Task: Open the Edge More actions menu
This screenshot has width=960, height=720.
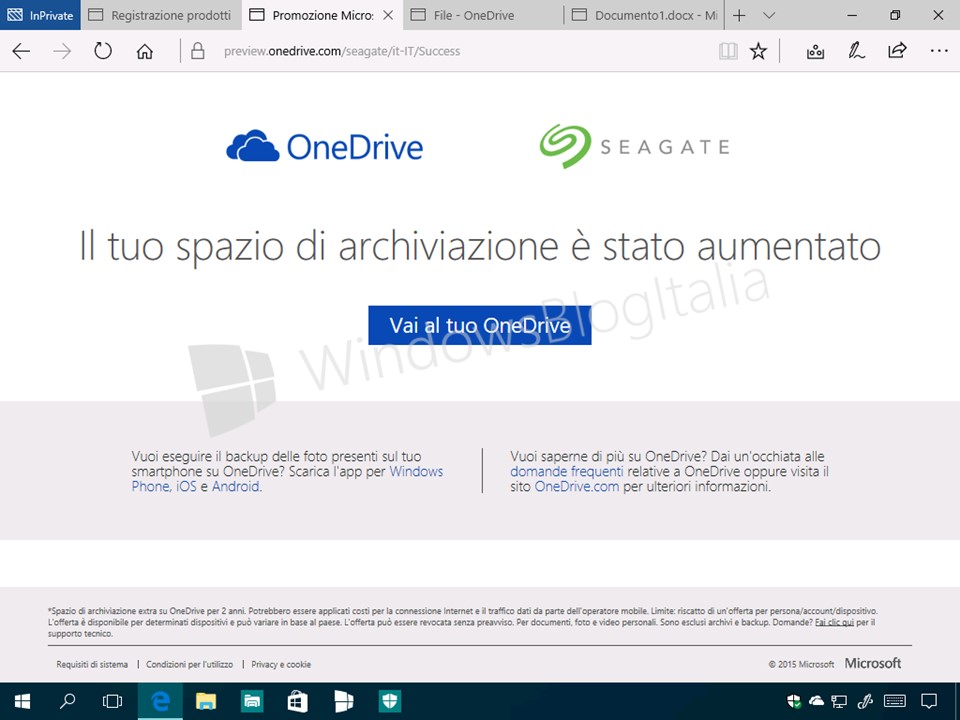Action: 939,51
